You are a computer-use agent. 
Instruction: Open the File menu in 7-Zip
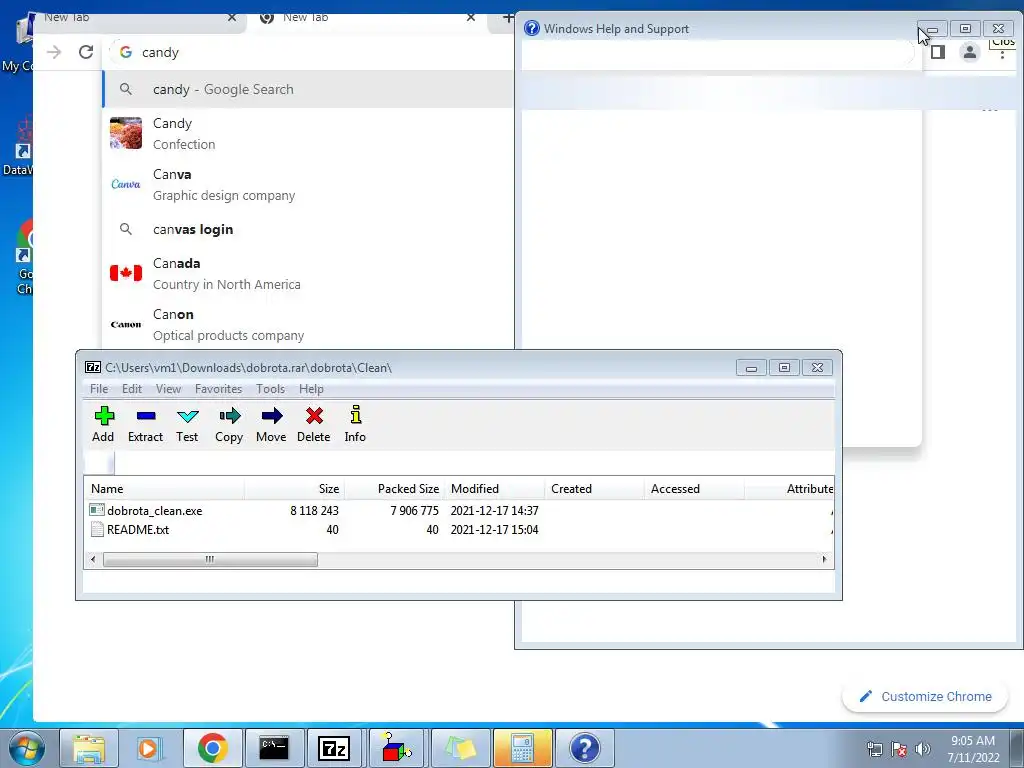(99, 389)
